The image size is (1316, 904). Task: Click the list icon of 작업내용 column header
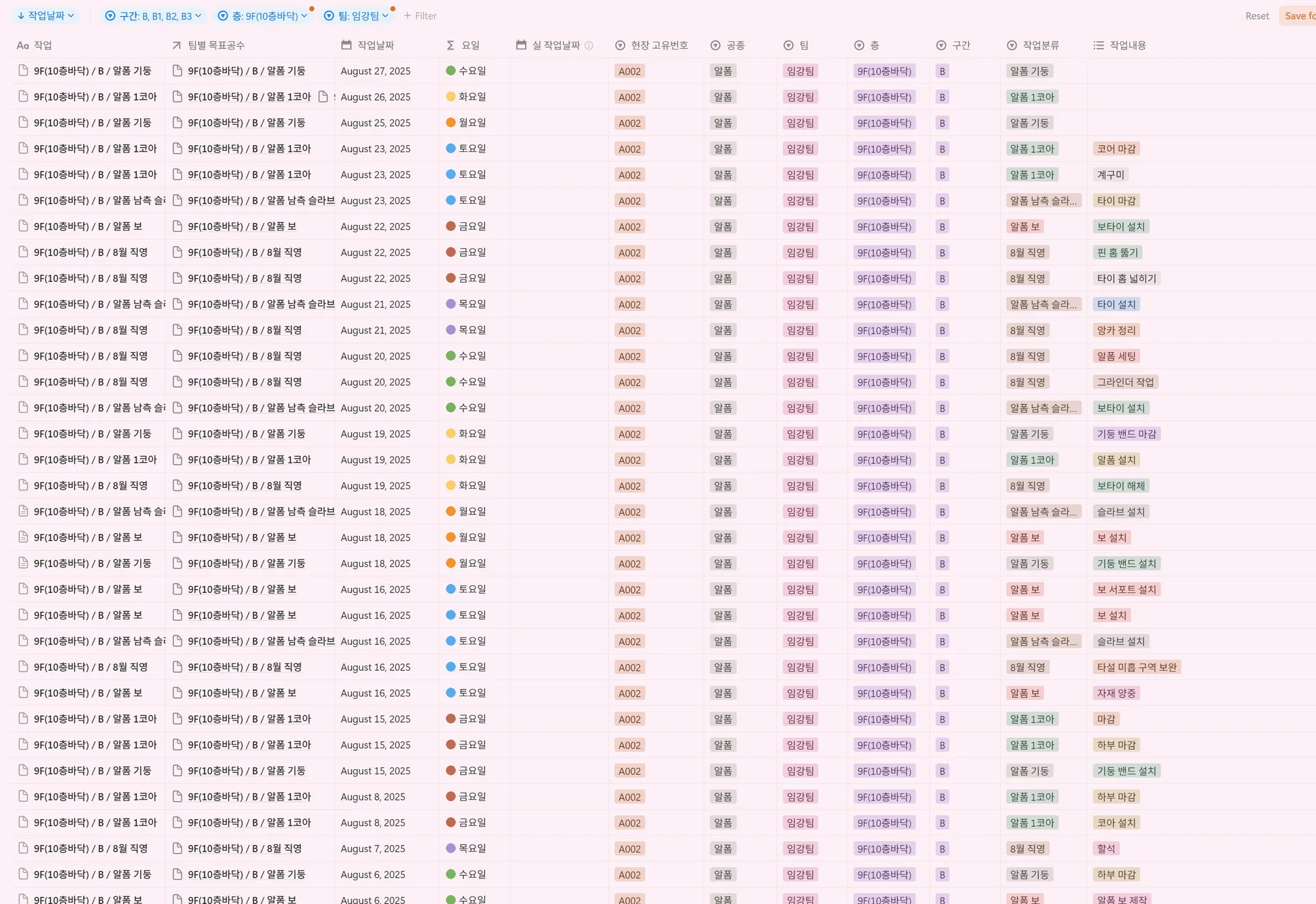[x=1099, y=46]
